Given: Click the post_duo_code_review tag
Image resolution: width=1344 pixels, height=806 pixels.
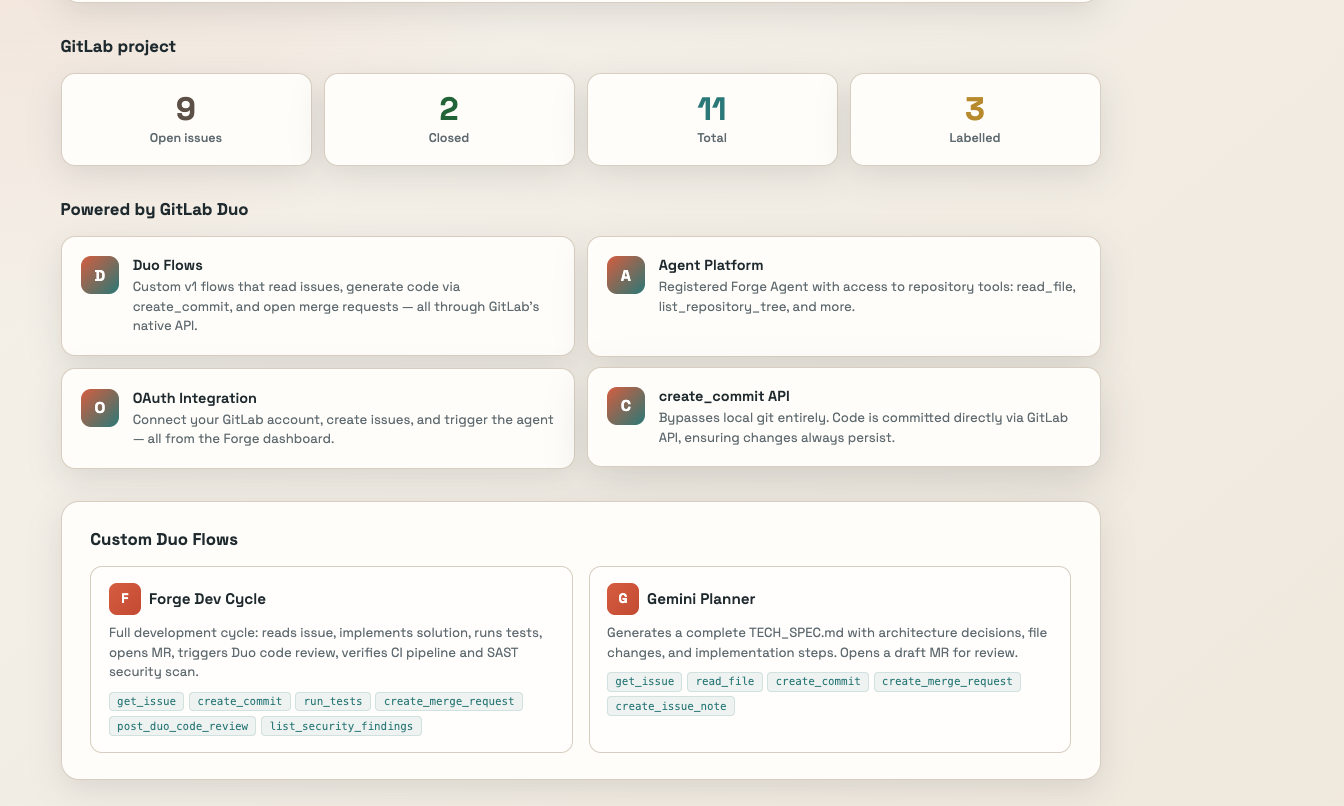Looking at the screenshot, I should 183,726.
